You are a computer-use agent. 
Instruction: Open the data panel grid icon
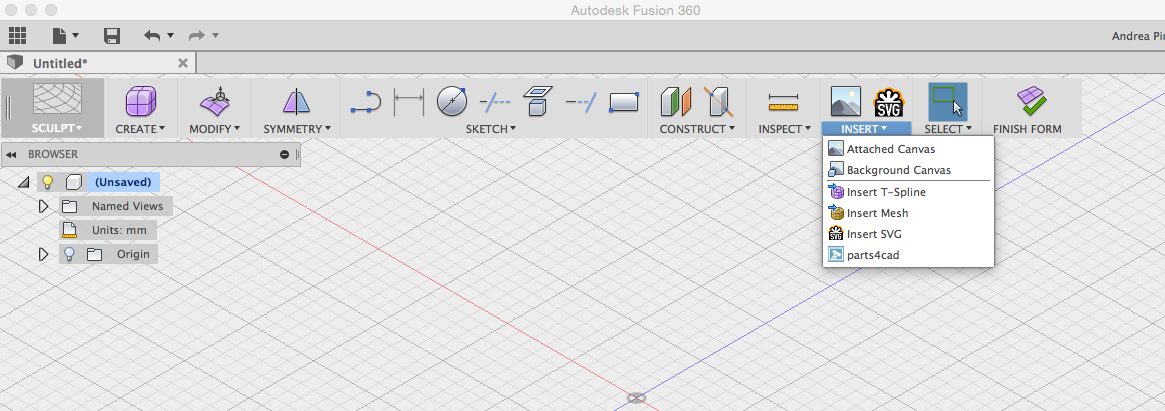17,35
